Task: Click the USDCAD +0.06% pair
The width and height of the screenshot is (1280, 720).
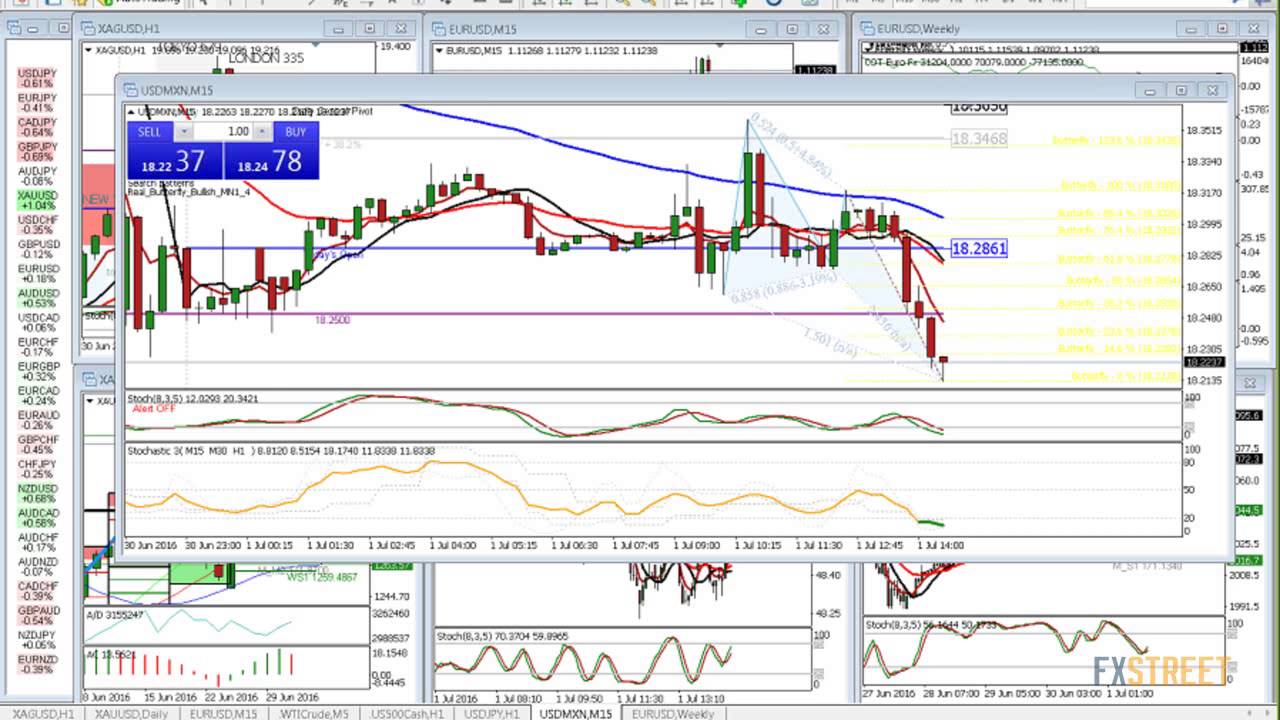Action: pos(38,322)
